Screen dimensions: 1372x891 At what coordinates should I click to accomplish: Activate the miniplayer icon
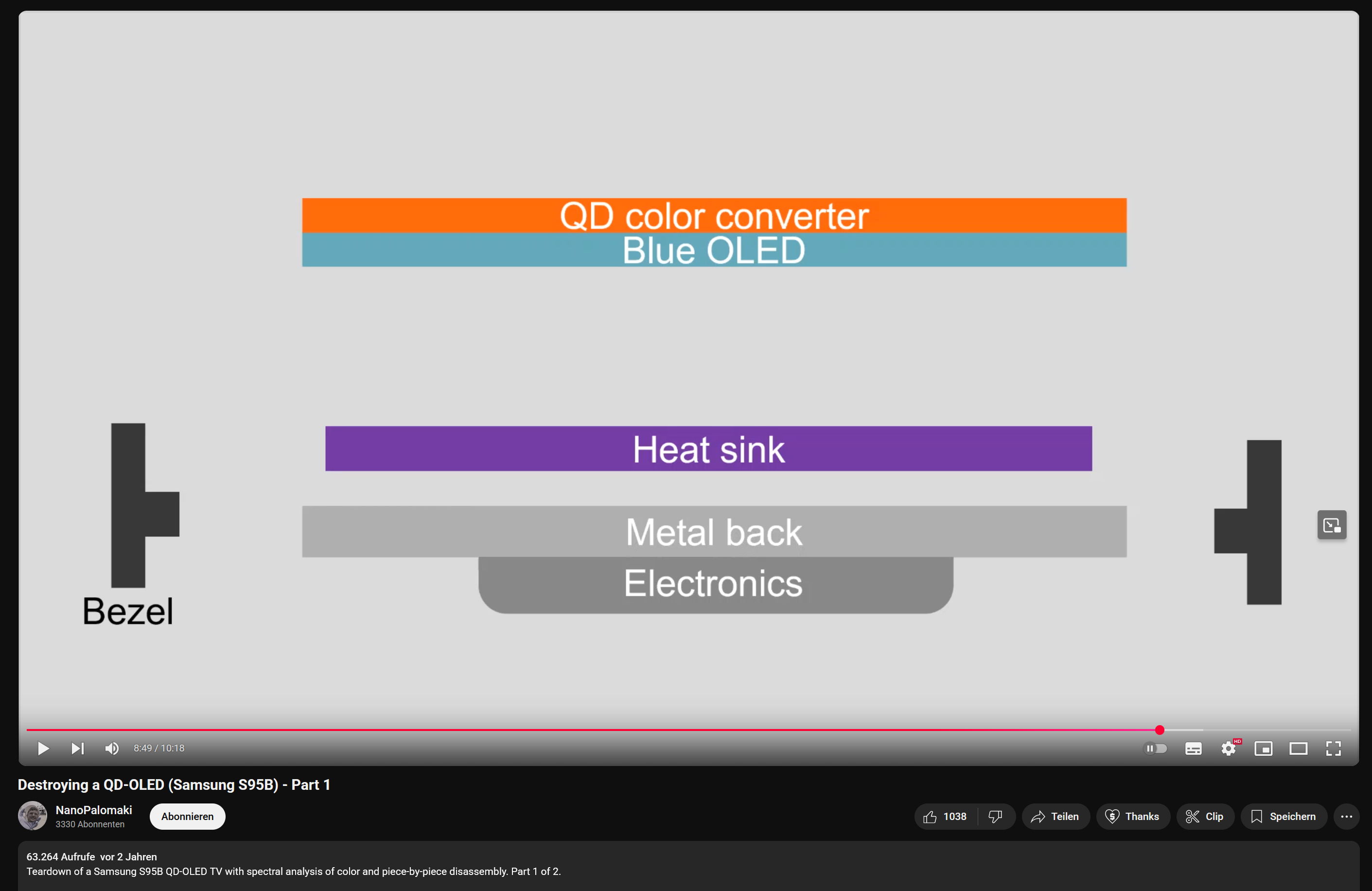1263,748
